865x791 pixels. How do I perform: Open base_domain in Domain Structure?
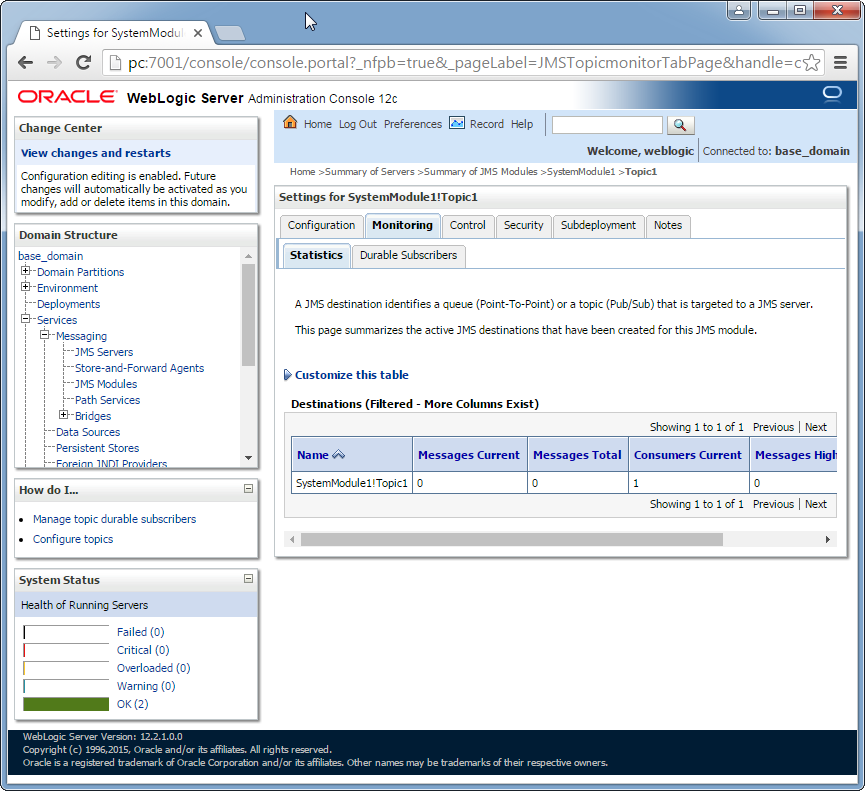click(x=51, y=256)
